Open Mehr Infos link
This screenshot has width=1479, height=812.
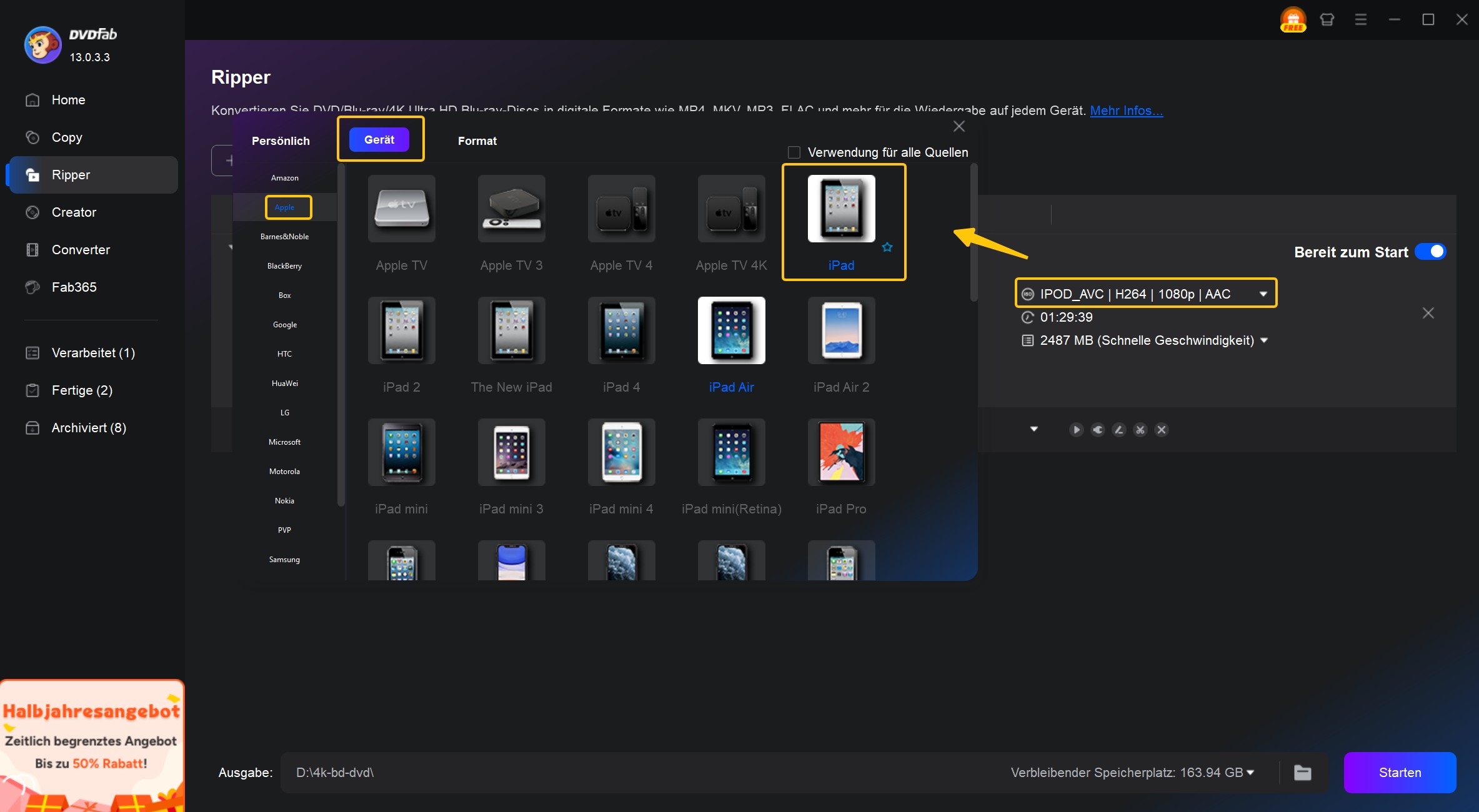tap(1126, 111)
